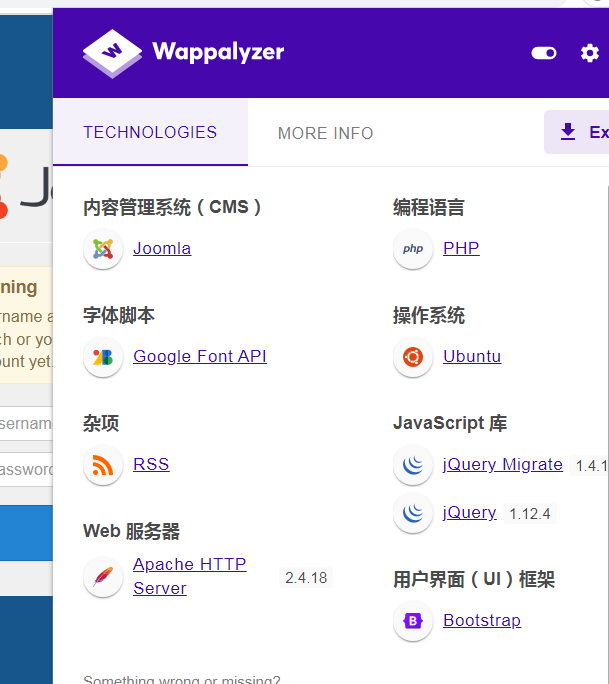Open the Apache HTTP Server link
The height and width of the screenshot is (684, 609).
point(189,576)
